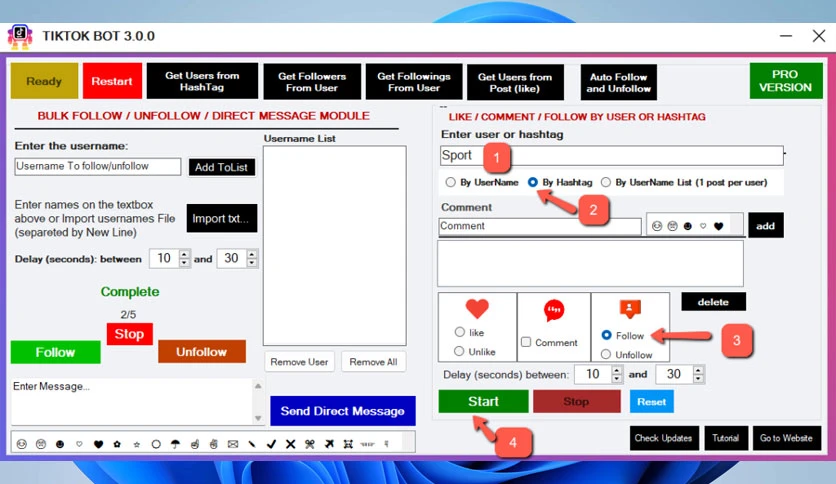
Task: Insert the umbrella symbol from bottom emoji bar
Action: pyautogui.click(x=175, y=444)
